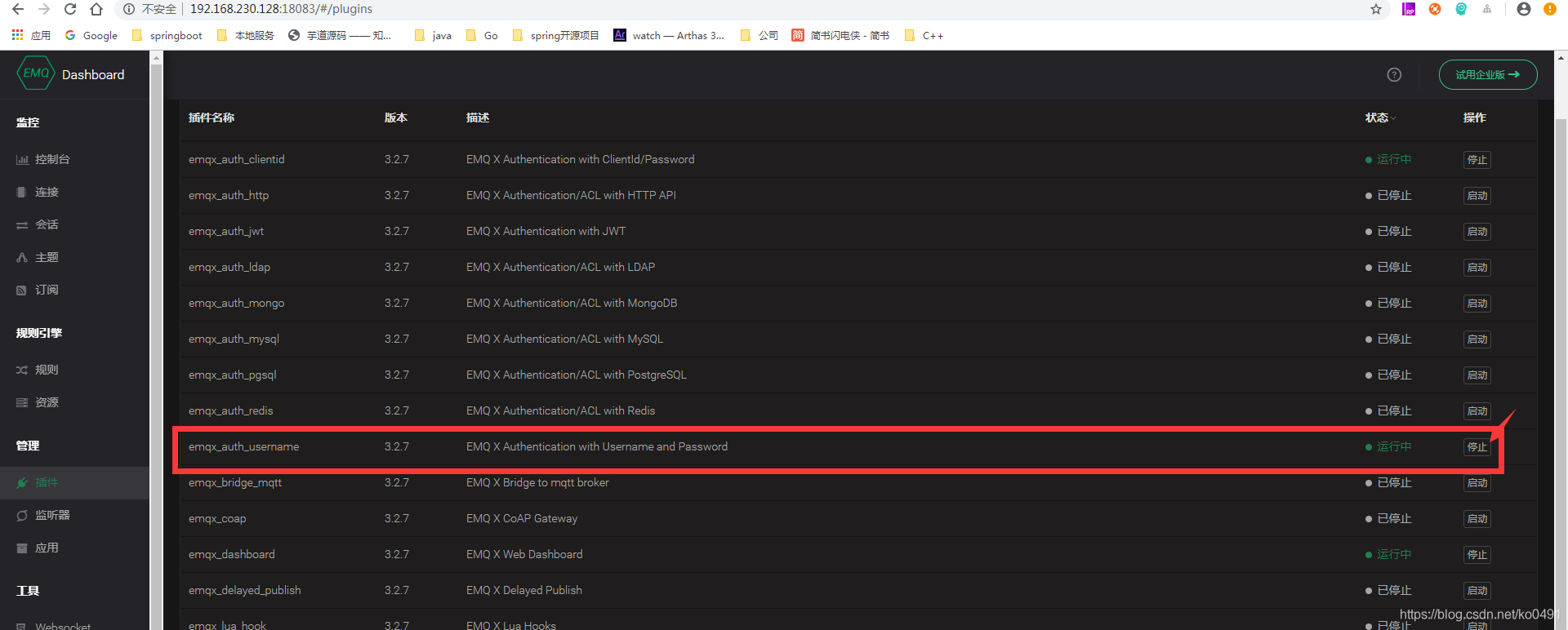Select the emqx_dashboard plugin name
Image resolution: width=1568 pixels, height=630 pixels.
pyautogui.click(x=231, y=554)
